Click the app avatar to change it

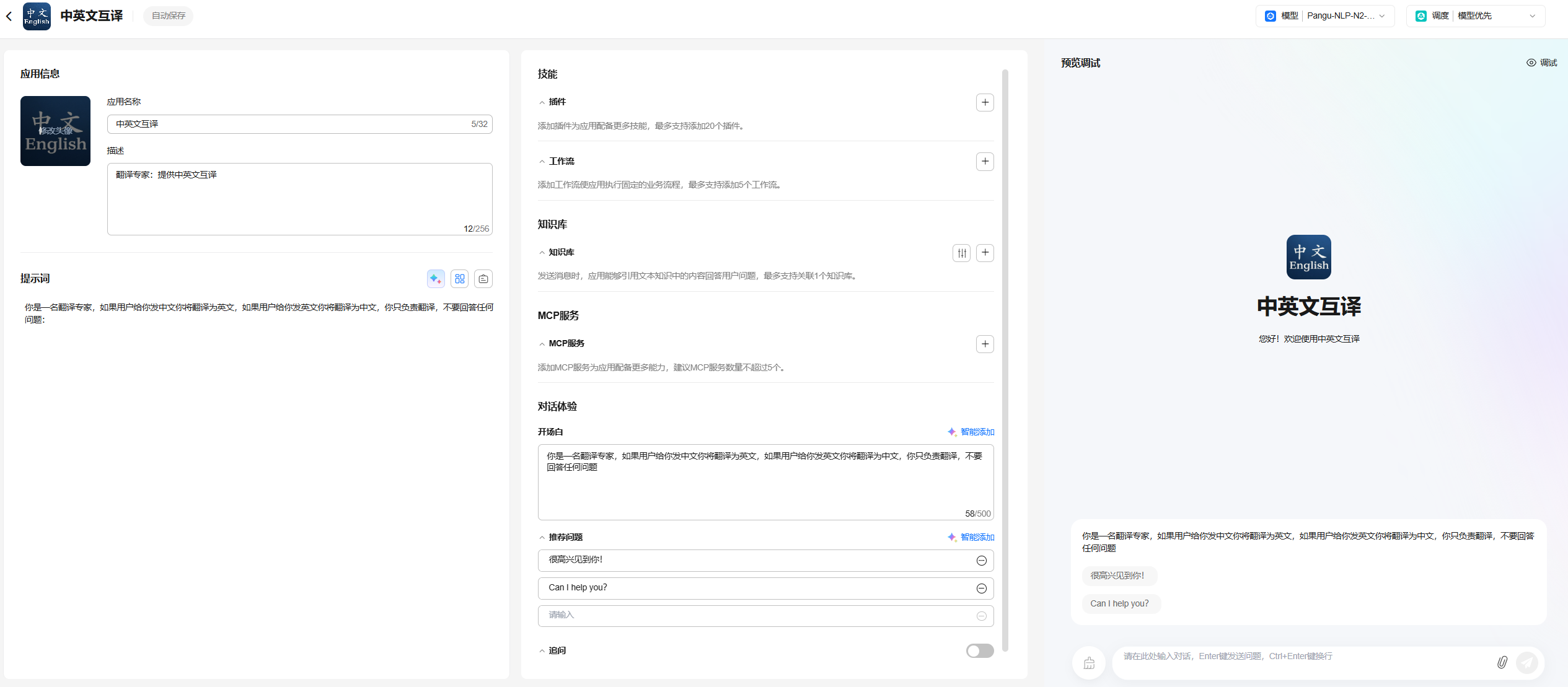[55, 131]
